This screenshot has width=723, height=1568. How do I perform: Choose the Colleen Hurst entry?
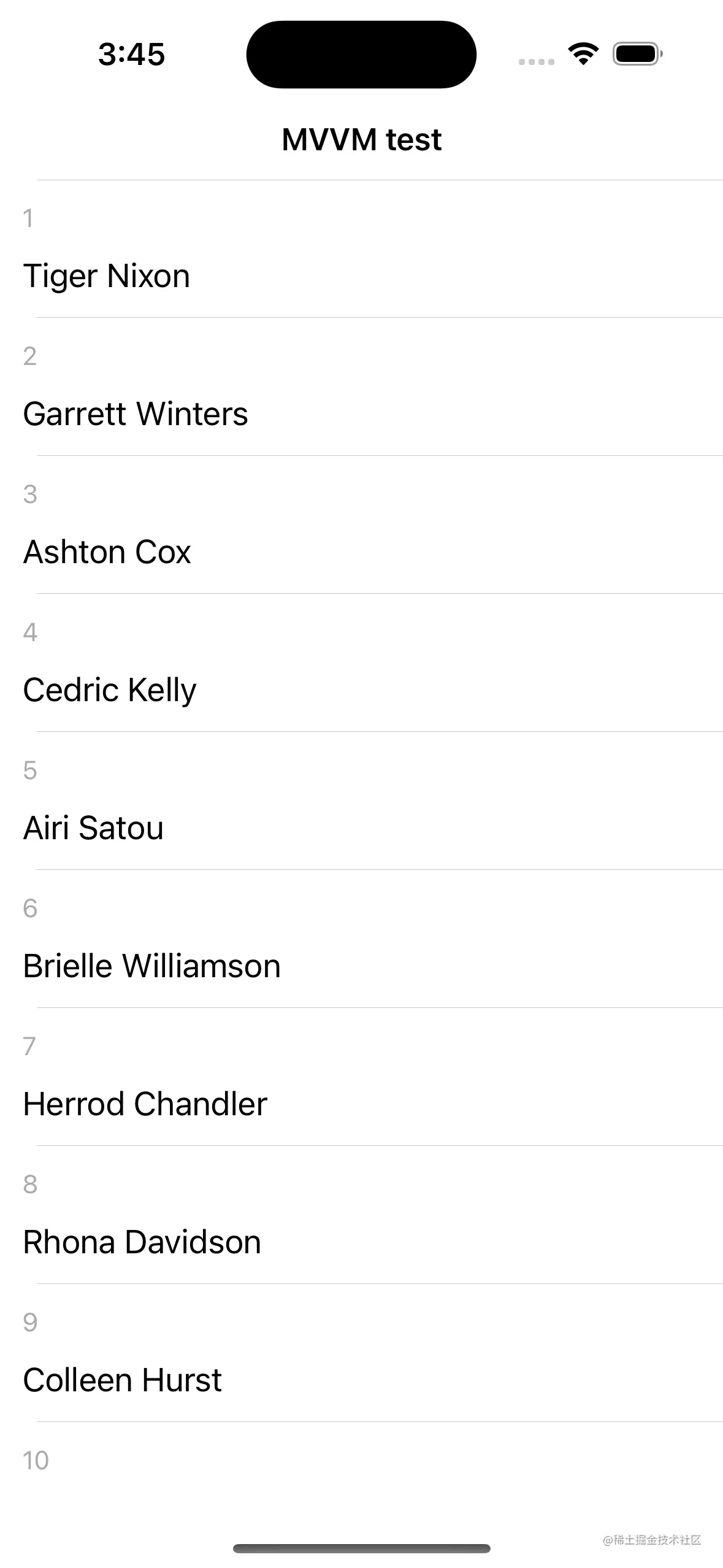[x=361, y=1353]
